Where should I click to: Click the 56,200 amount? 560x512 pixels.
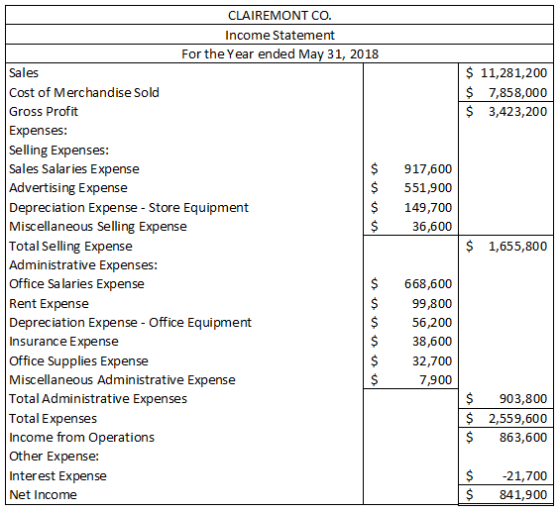click(432, 323)
